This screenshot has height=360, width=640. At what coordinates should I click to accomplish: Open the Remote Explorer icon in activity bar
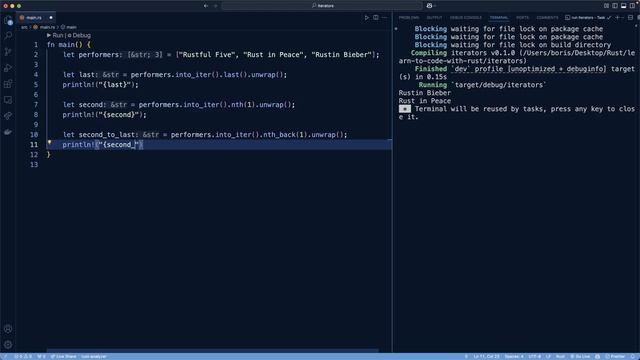[8, 100]
